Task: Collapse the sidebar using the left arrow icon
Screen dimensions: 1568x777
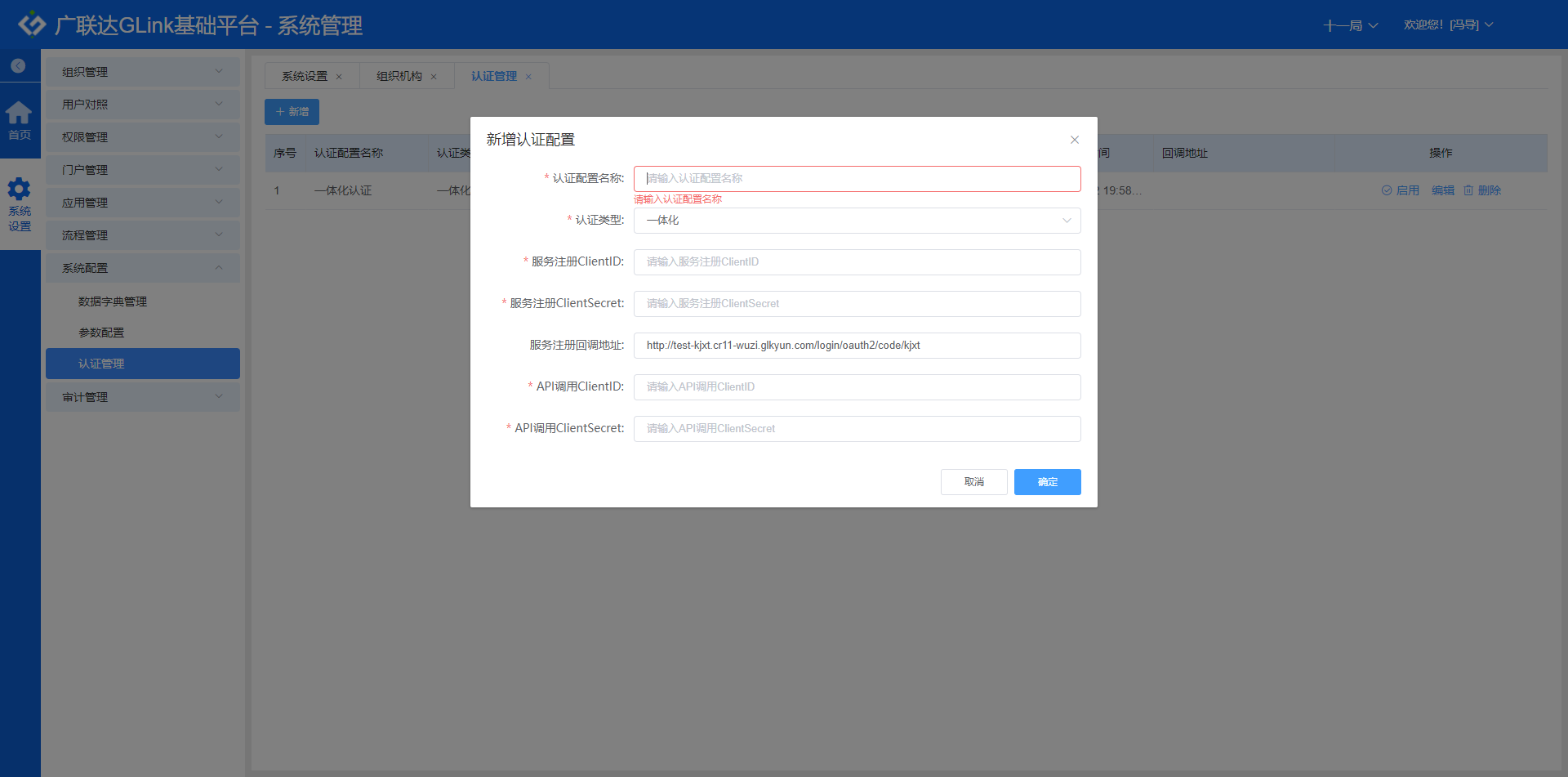Action: coord(18,65)
